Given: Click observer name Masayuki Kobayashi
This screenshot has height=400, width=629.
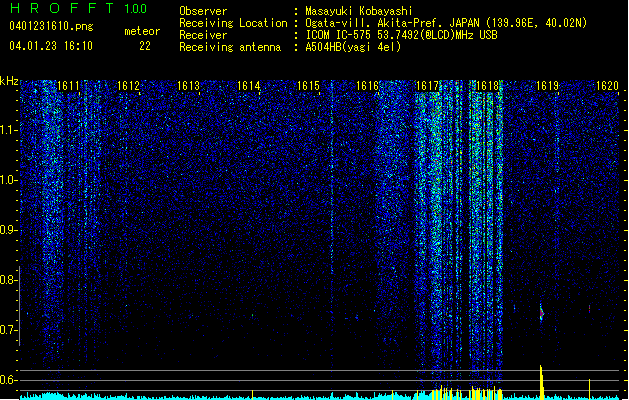Looking at the screenshot, I should 359,11.
